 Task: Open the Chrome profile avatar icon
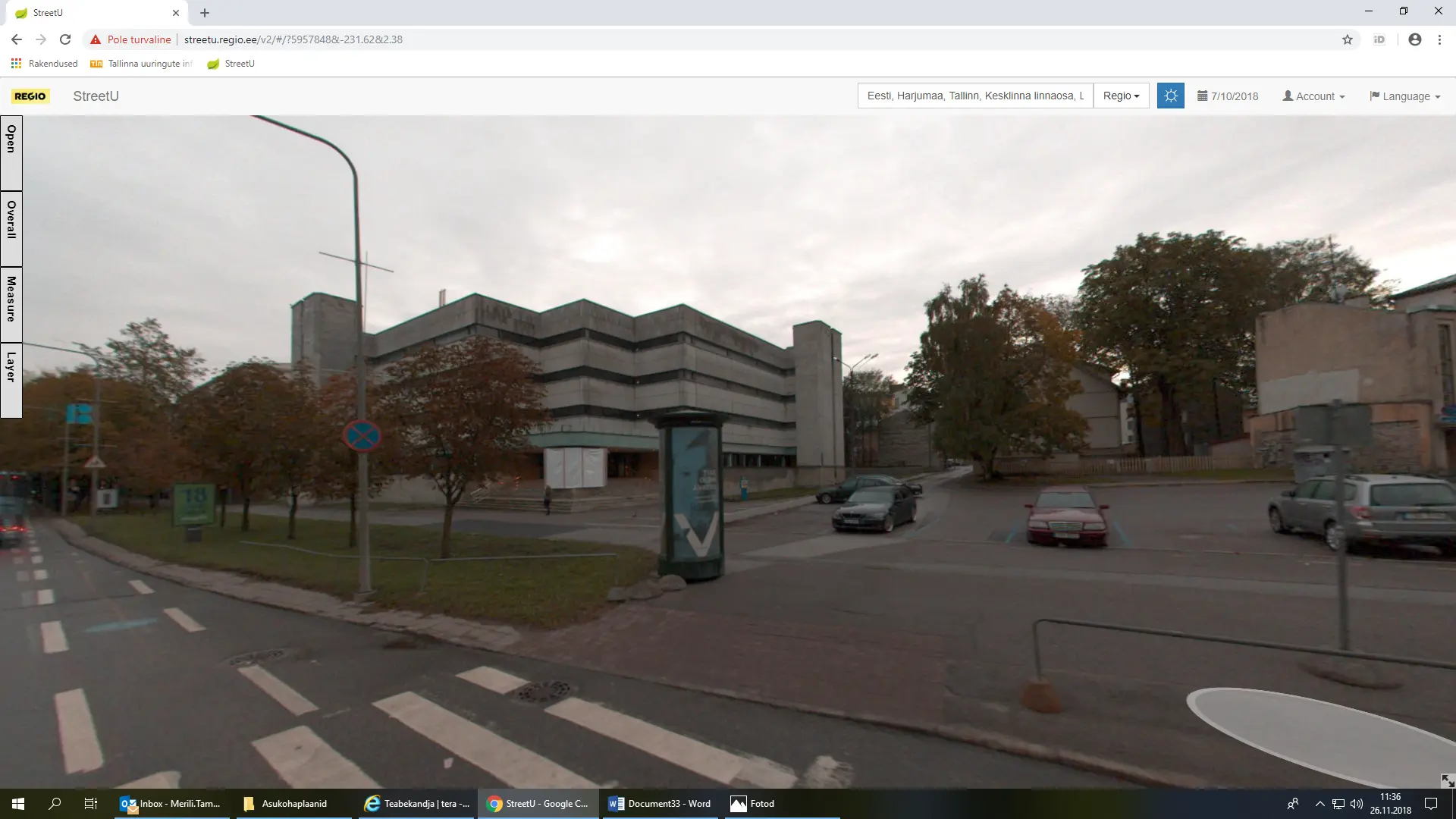click(1414, 39)
